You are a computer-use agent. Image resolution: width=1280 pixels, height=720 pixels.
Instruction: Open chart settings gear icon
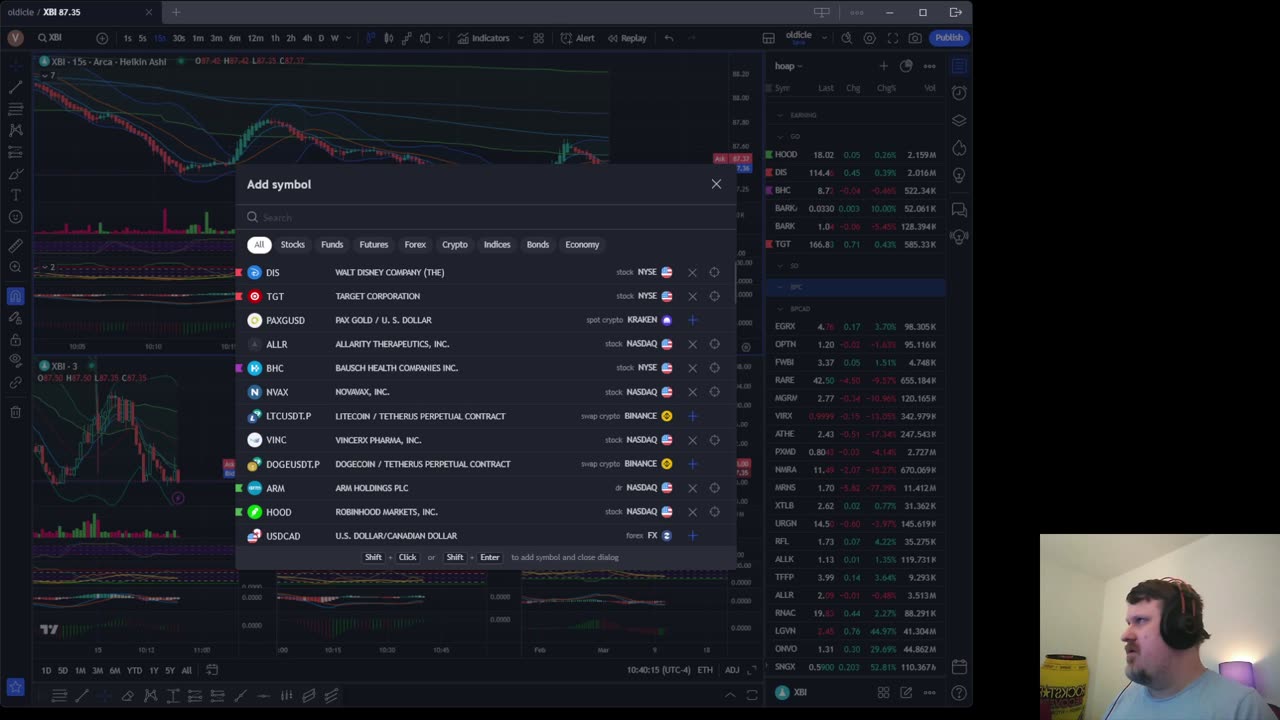869,38
